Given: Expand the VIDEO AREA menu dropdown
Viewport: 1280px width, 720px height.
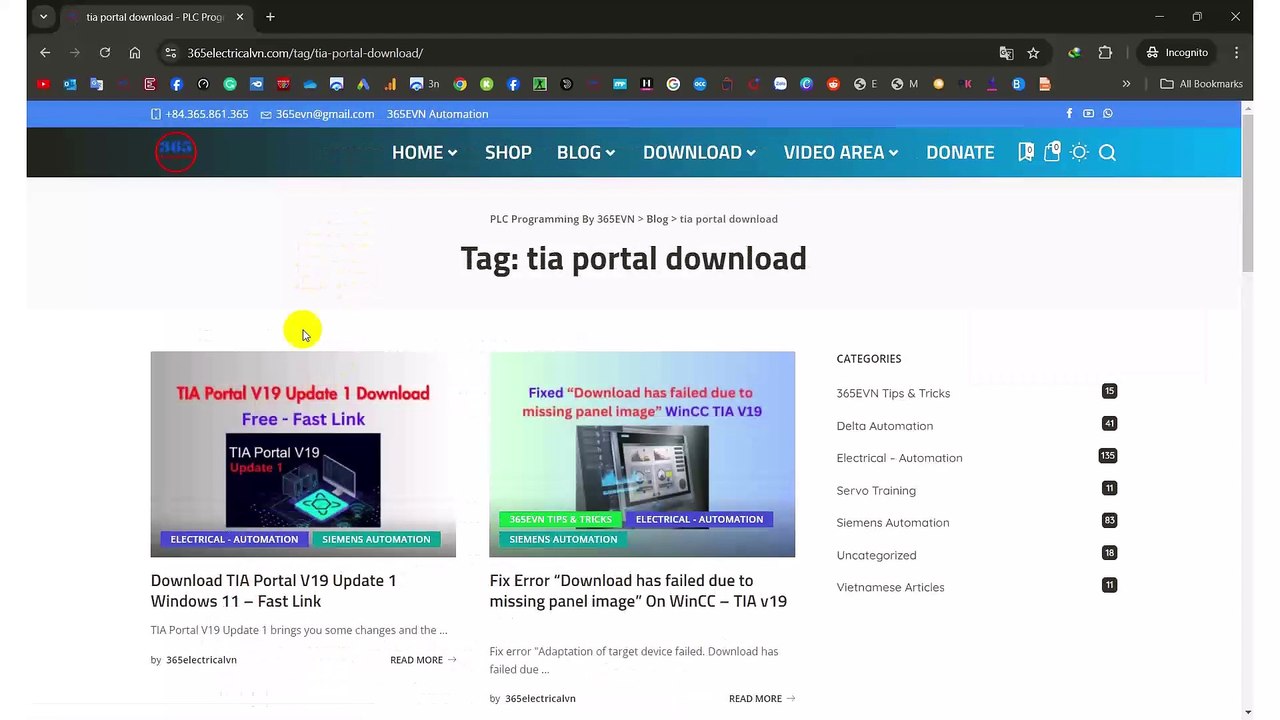Looking at the screenshot, I should tap(841, 152).
